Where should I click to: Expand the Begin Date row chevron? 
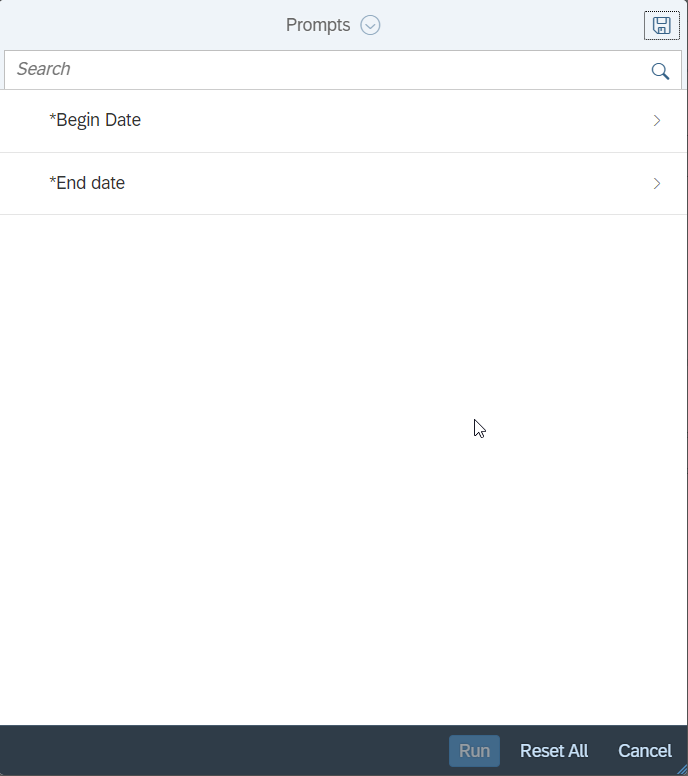(x=657, y=120)
